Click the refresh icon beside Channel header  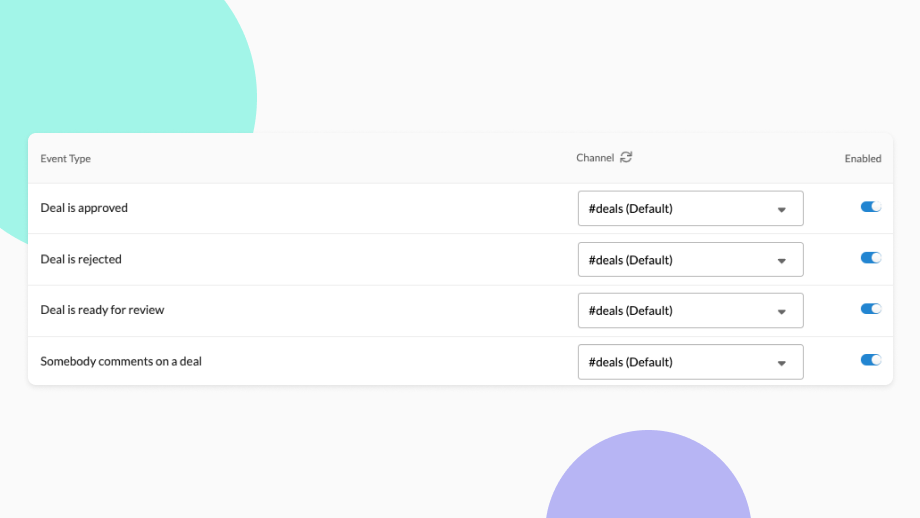tap(626, 157)
